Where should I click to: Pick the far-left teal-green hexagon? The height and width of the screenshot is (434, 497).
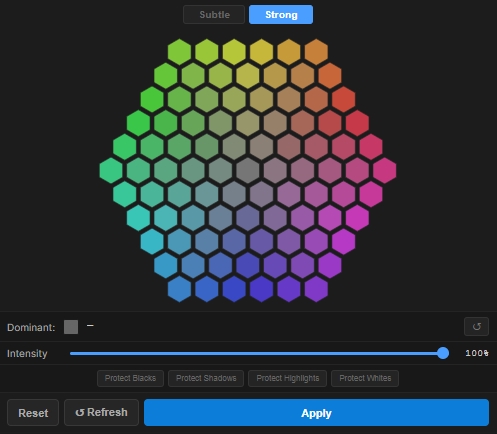111,171
